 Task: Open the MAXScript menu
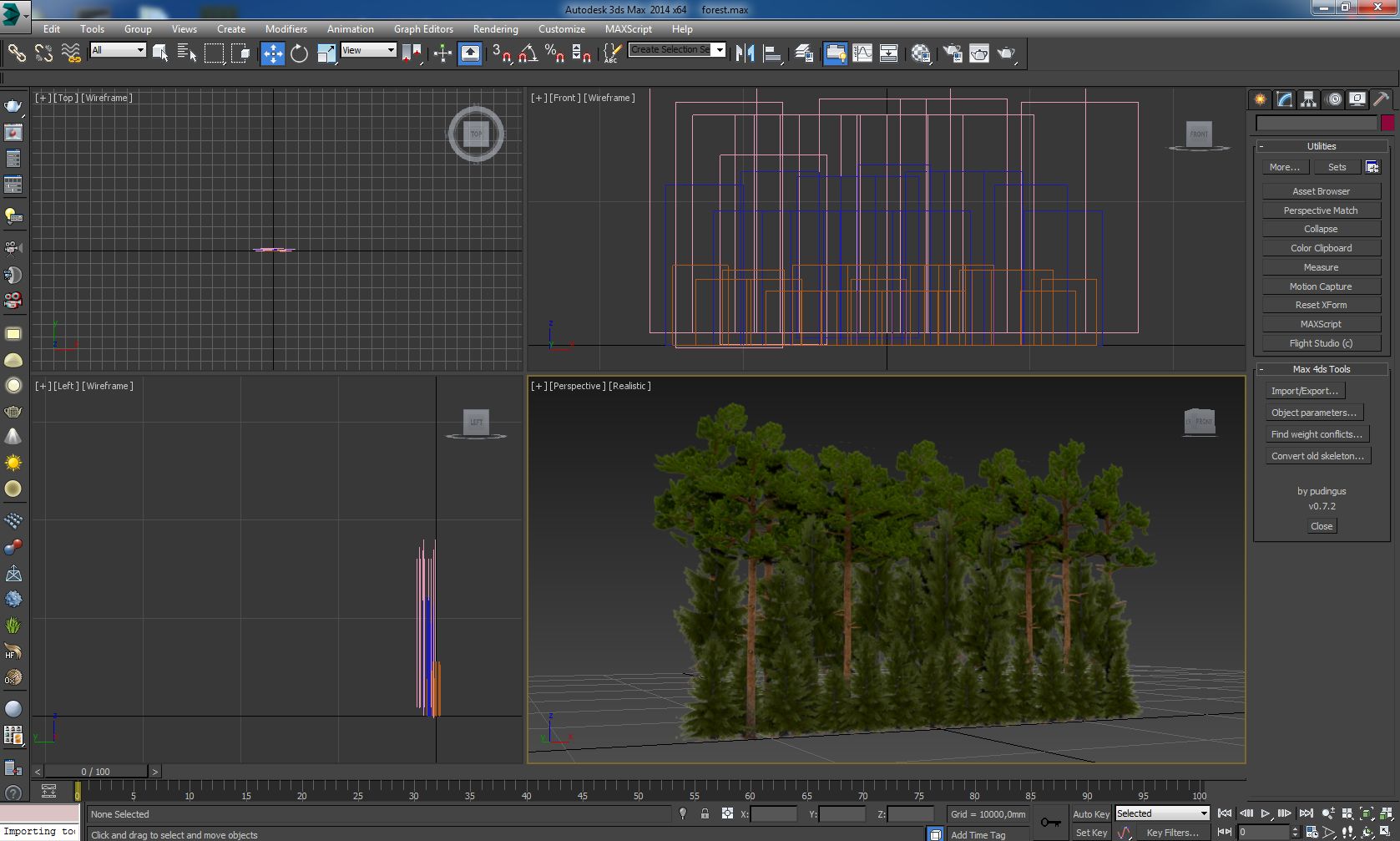click(x=628, y=29)
